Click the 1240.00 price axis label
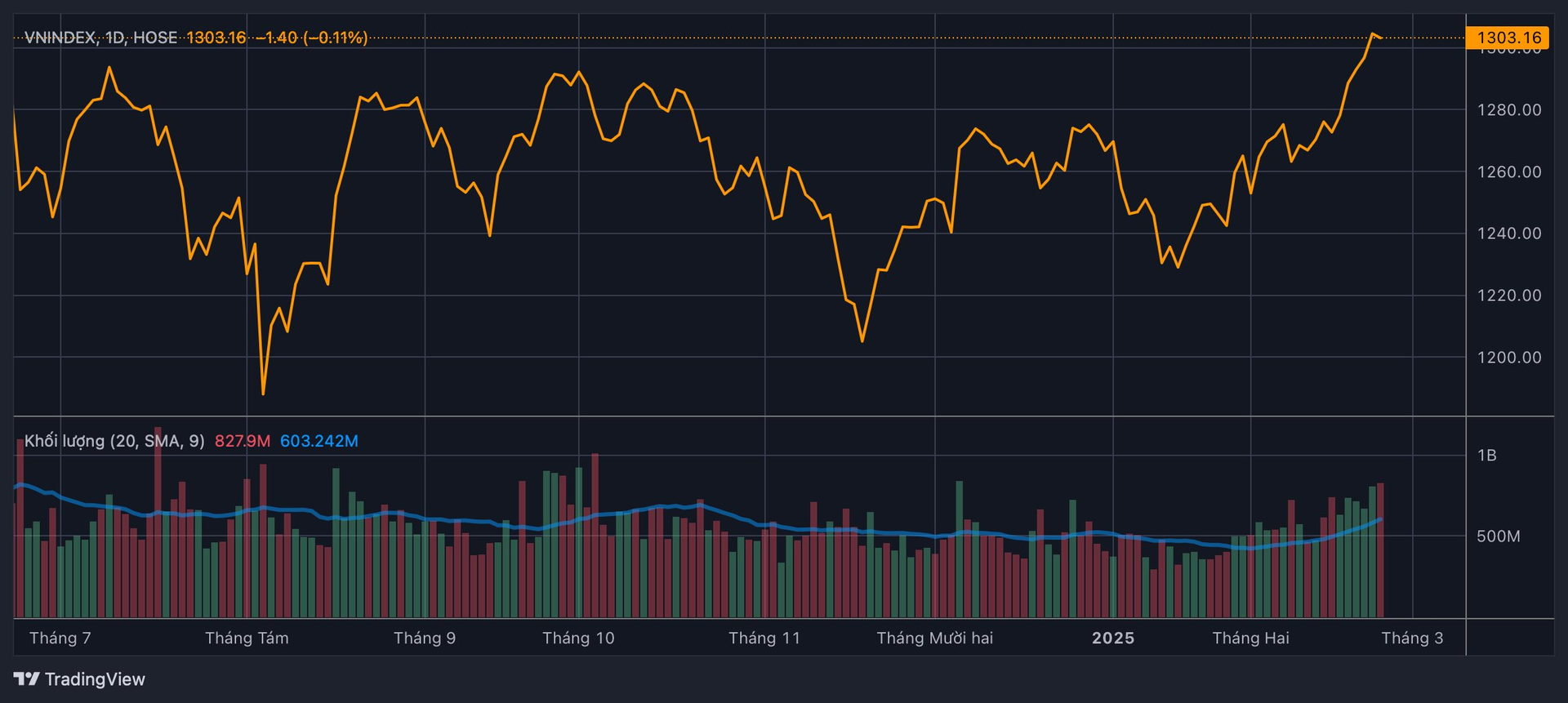The image size is (1568, 703). point(1509,234)
